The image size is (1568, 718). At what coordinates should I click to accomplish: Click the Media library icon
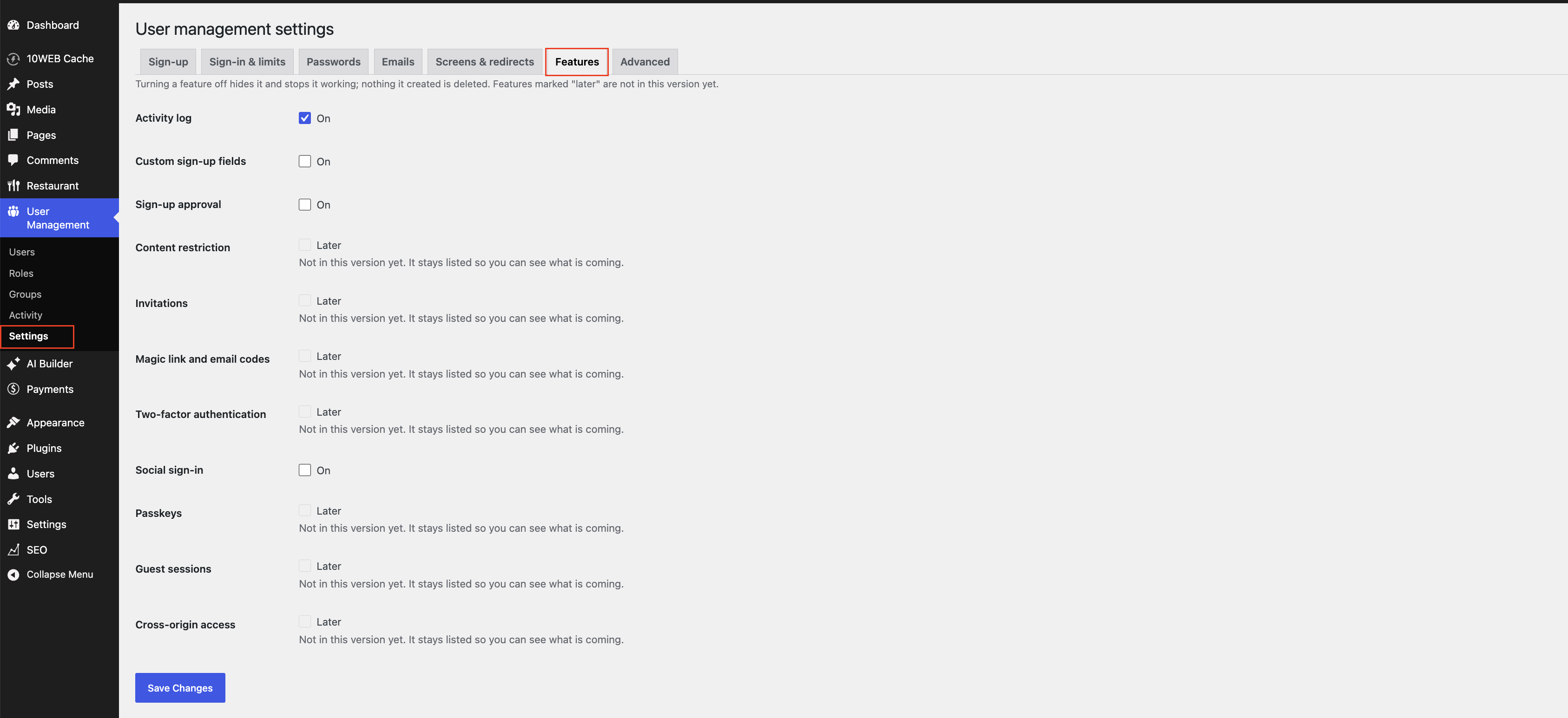point(13,110)
